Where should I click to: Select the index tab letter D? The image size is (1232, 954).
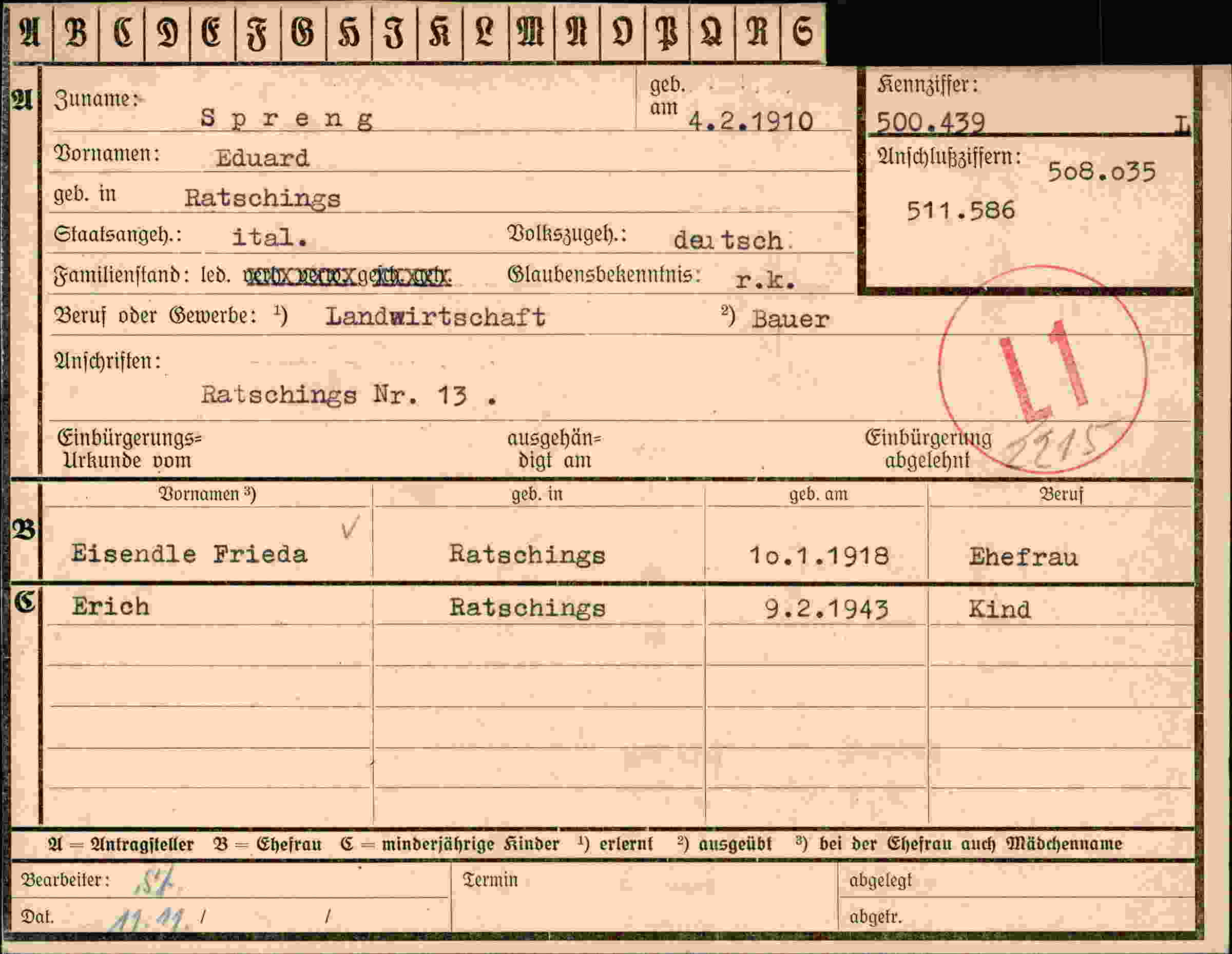(167, 32)
